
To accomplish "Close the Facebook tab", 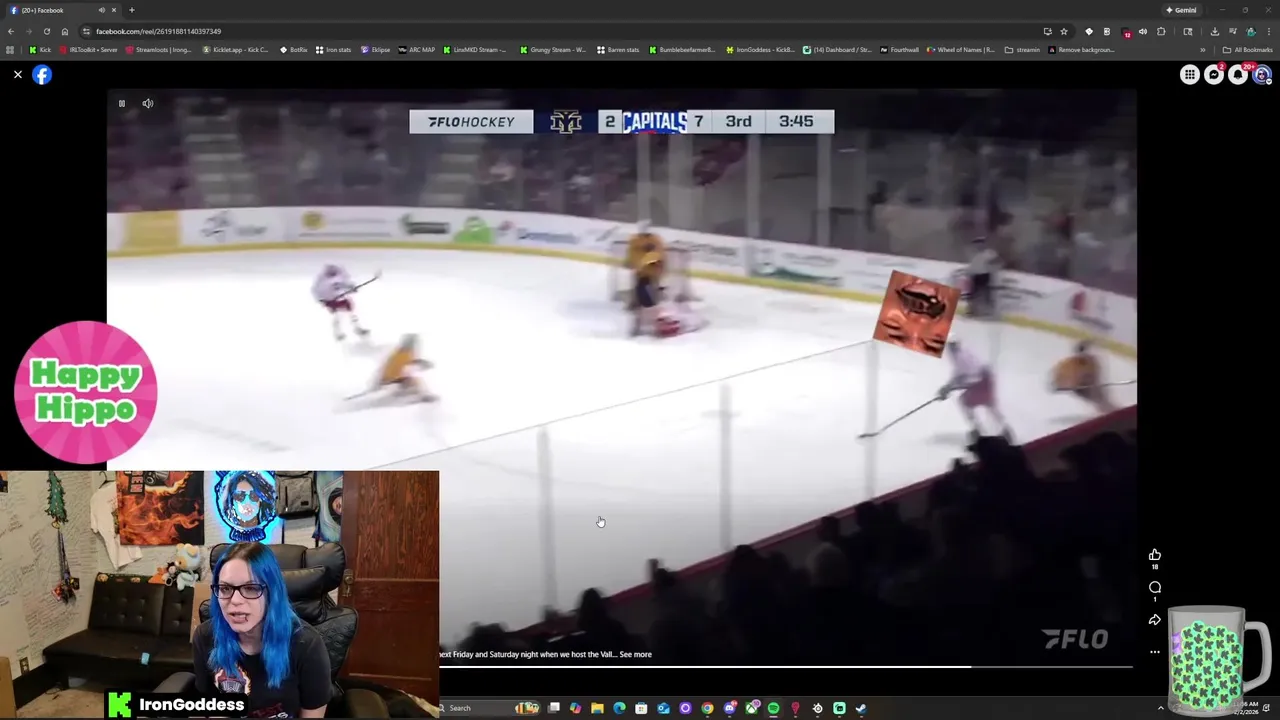I will coord(114,10).
